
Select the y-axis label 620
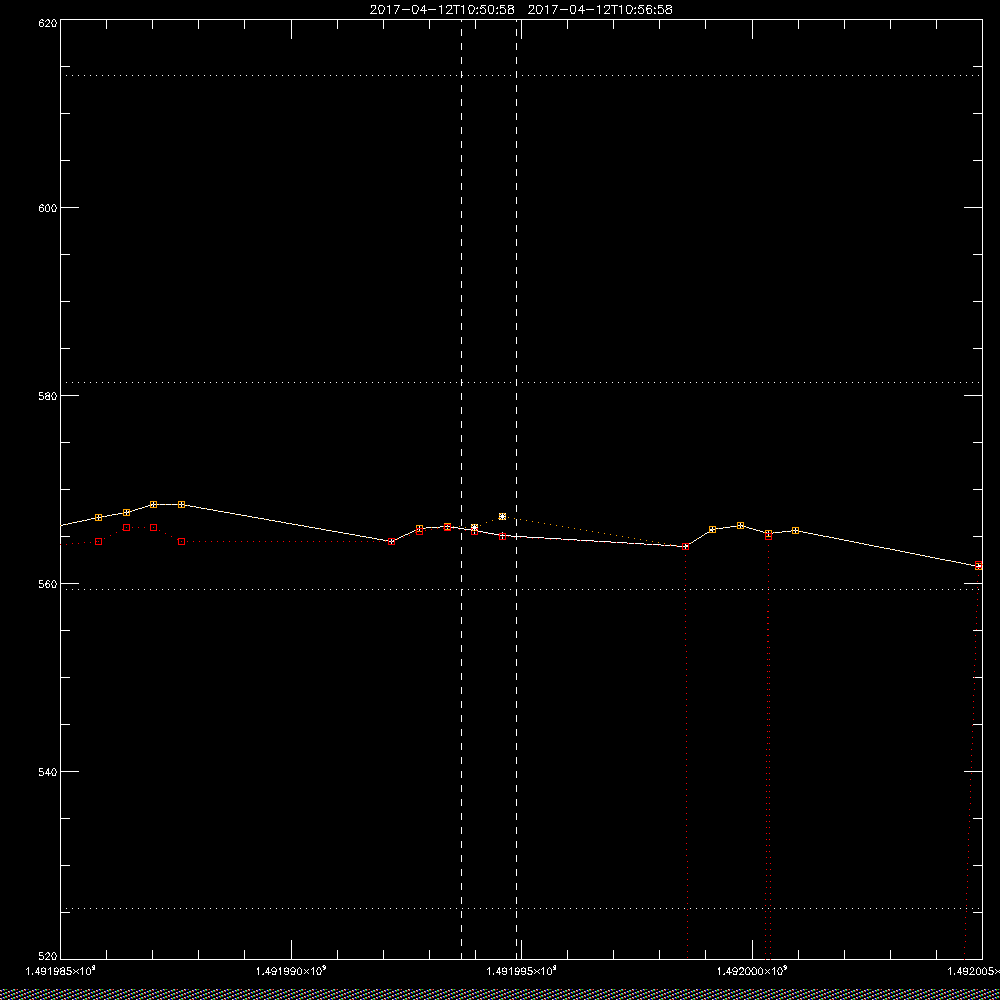[x=48, y=22]
